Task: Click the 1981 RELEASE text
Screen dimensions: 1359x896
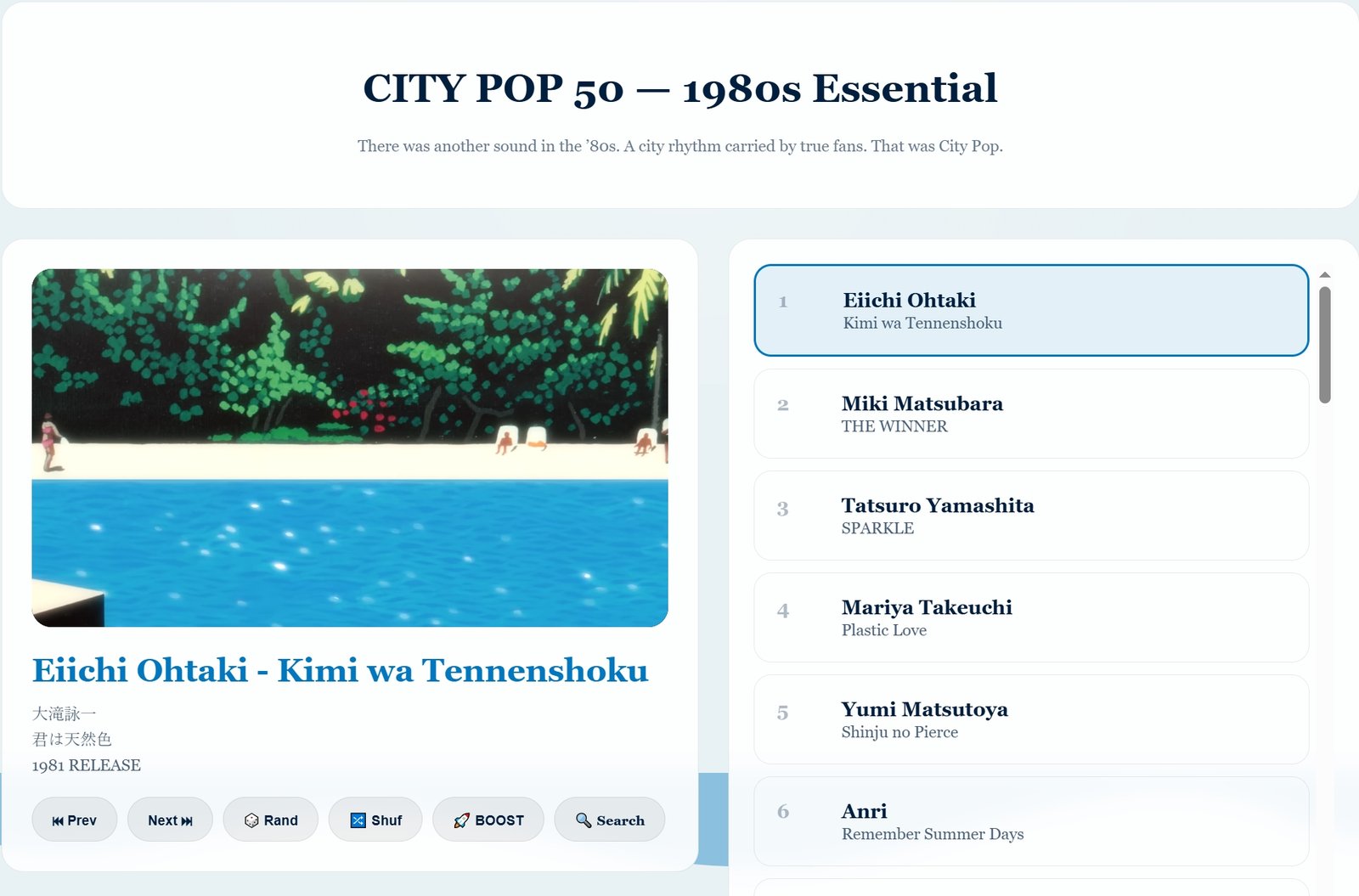Action: [x=87, y=765]
